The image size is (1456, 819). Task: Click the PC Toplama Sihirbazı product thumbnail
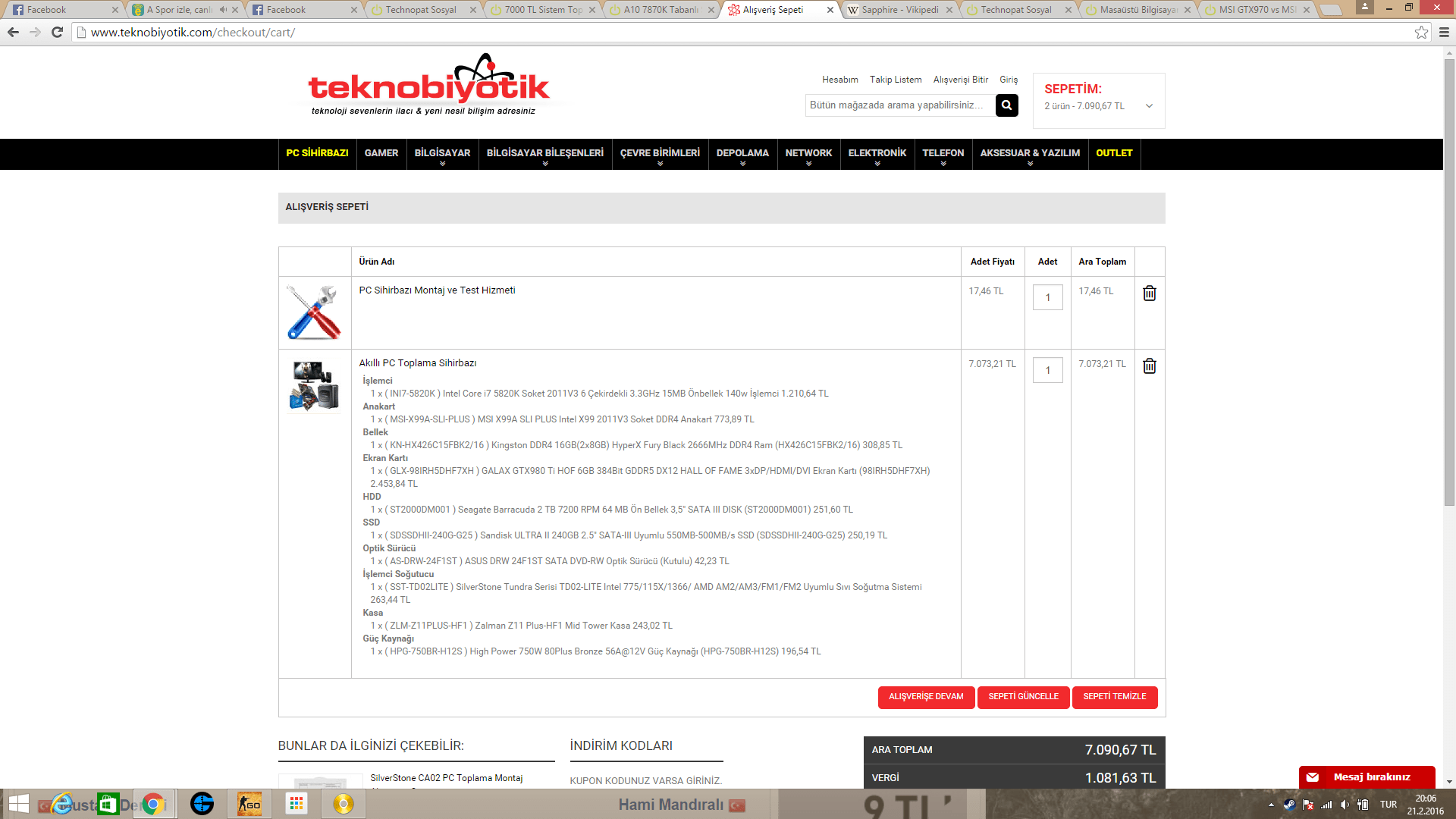click(x=314, y=385)
